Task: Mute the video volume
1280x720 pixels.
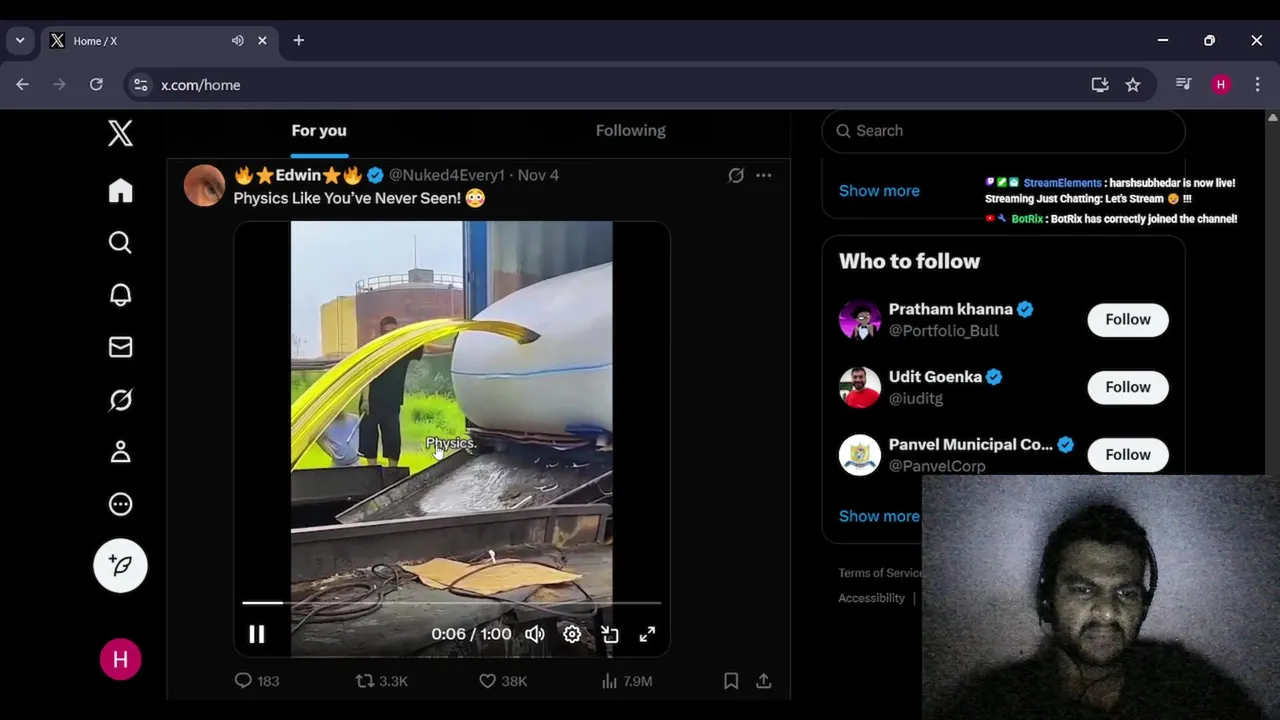Action: click(x=535, y=634)
